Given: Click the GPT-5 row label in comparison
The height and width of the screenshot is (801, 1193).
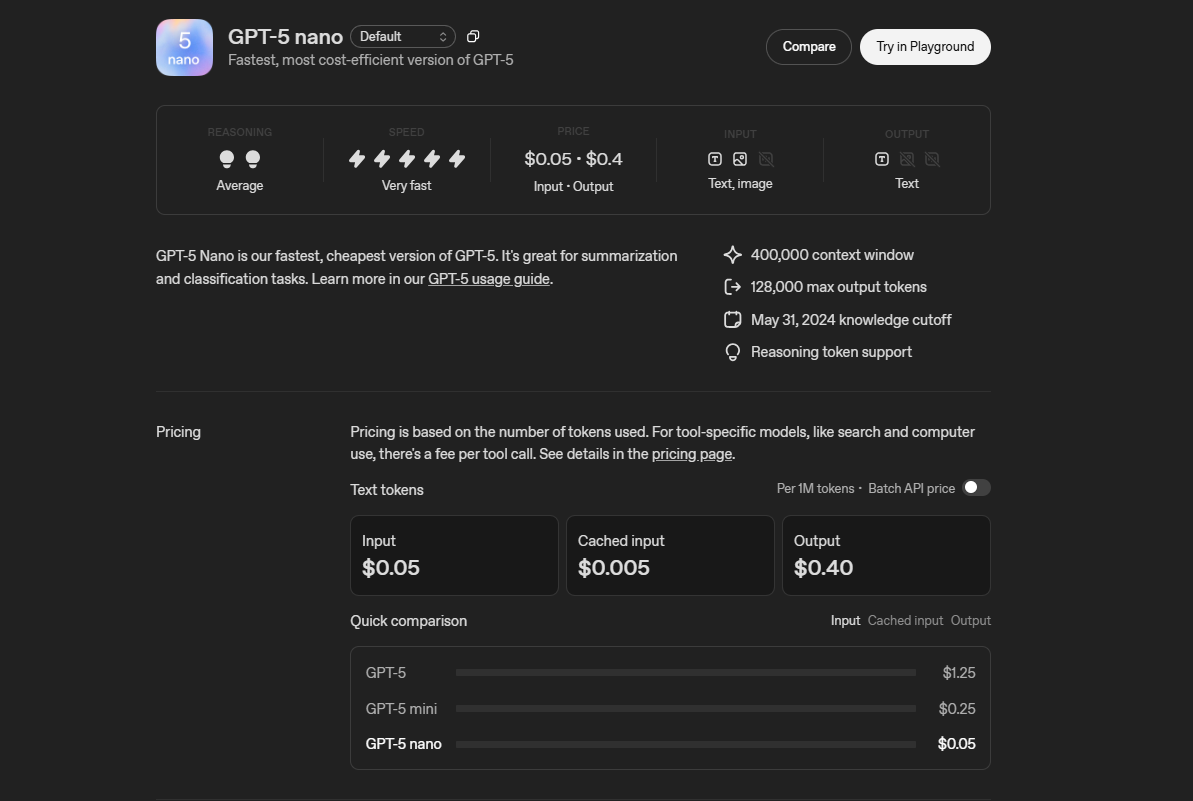Looking at the screenshot, I should pyautogui.click(x=386, y=672).
